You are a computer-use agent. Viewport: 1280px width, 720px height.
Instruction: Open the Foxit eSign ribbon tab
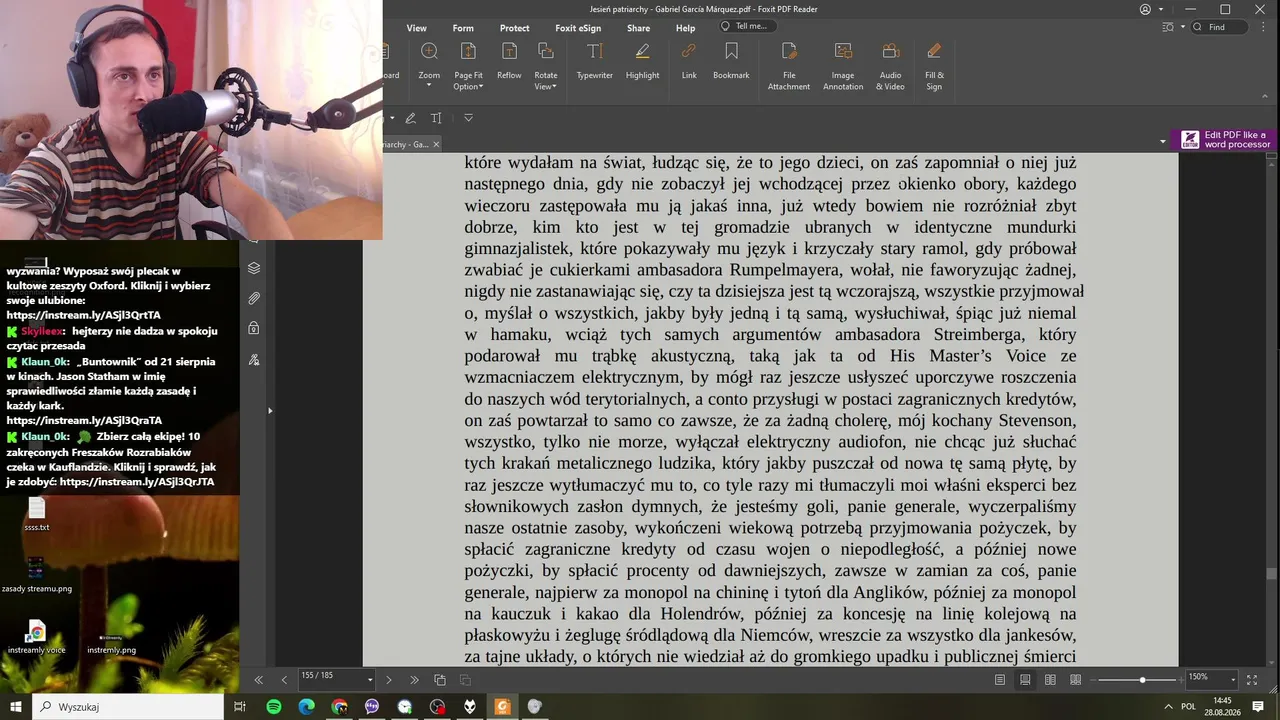coord(578,28)
